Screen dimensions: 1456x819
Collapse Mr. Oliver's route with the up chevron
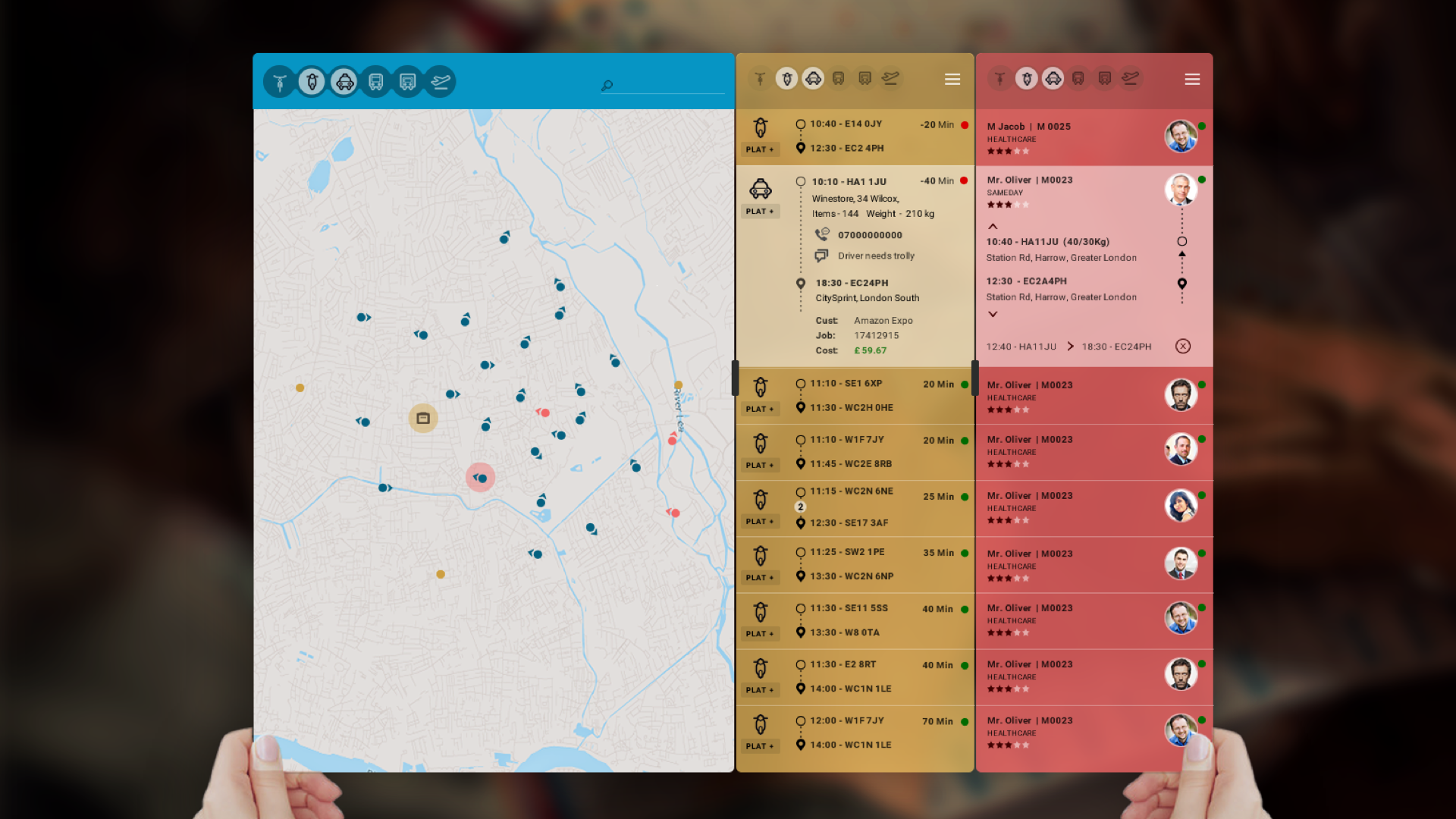(993, 226)
